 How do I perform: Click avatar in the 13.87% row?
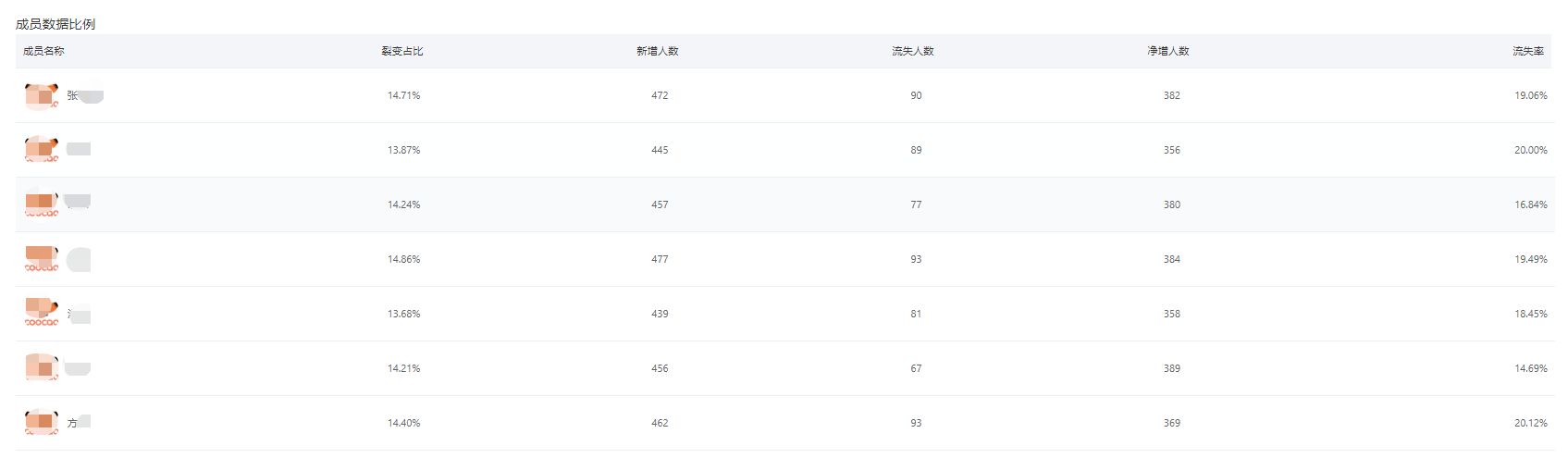tap(42, 150)
